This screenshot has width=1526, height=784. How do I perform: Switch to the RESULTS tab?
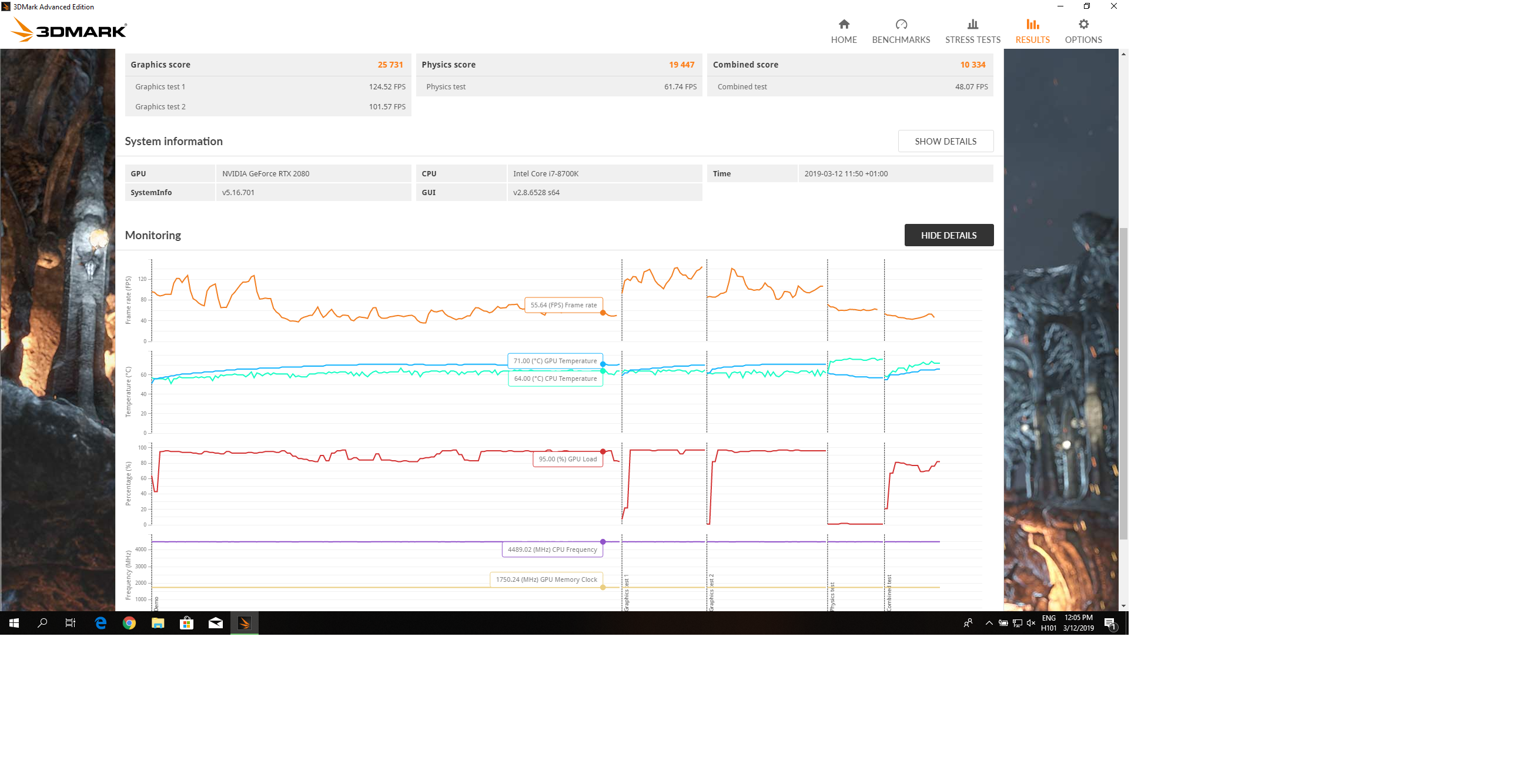point(1032,31)
